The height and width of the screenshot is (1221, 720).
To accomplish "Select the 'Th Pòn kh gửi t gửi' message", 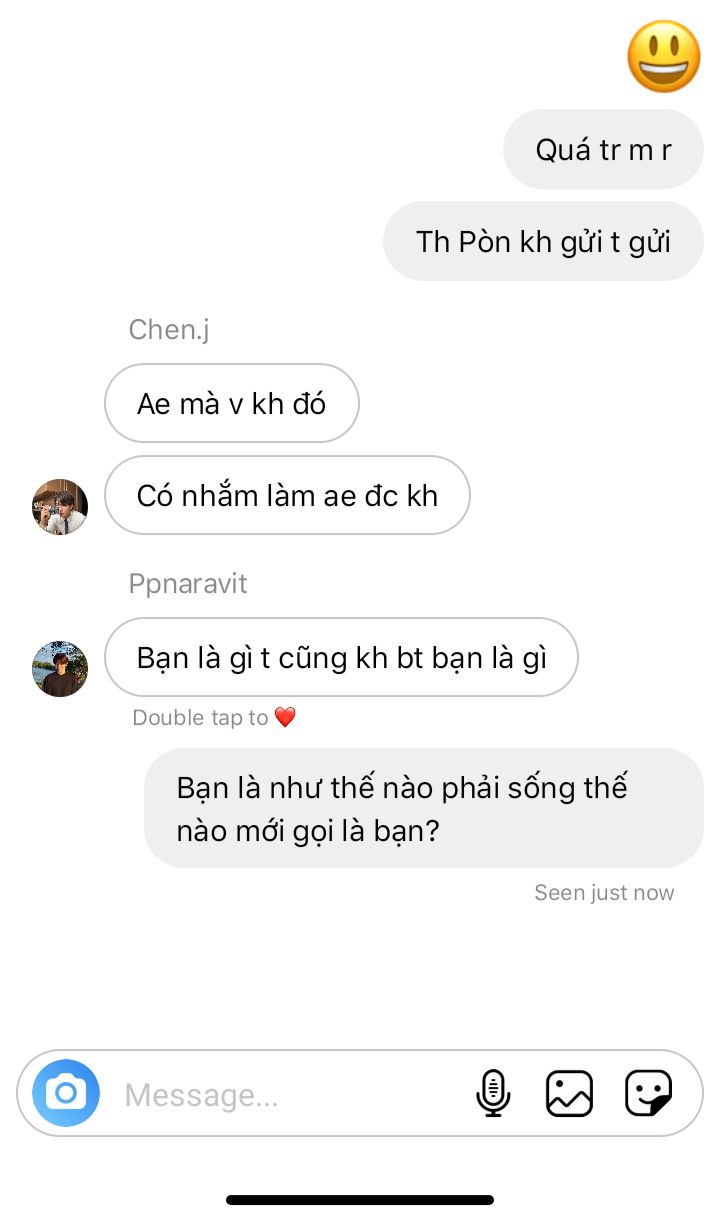I will [543, 241].
